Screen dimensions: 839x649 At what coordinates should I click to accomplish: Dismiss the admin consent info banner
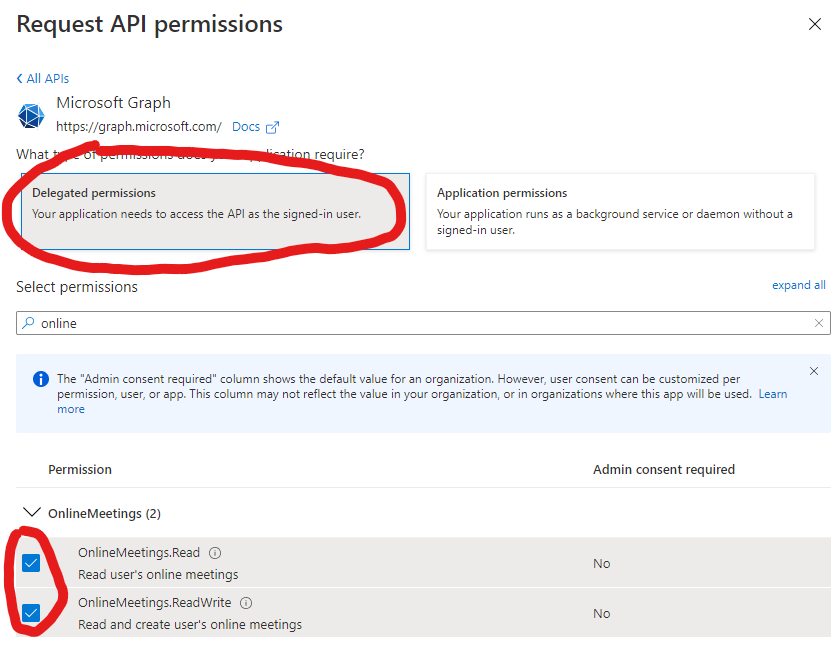814,371
